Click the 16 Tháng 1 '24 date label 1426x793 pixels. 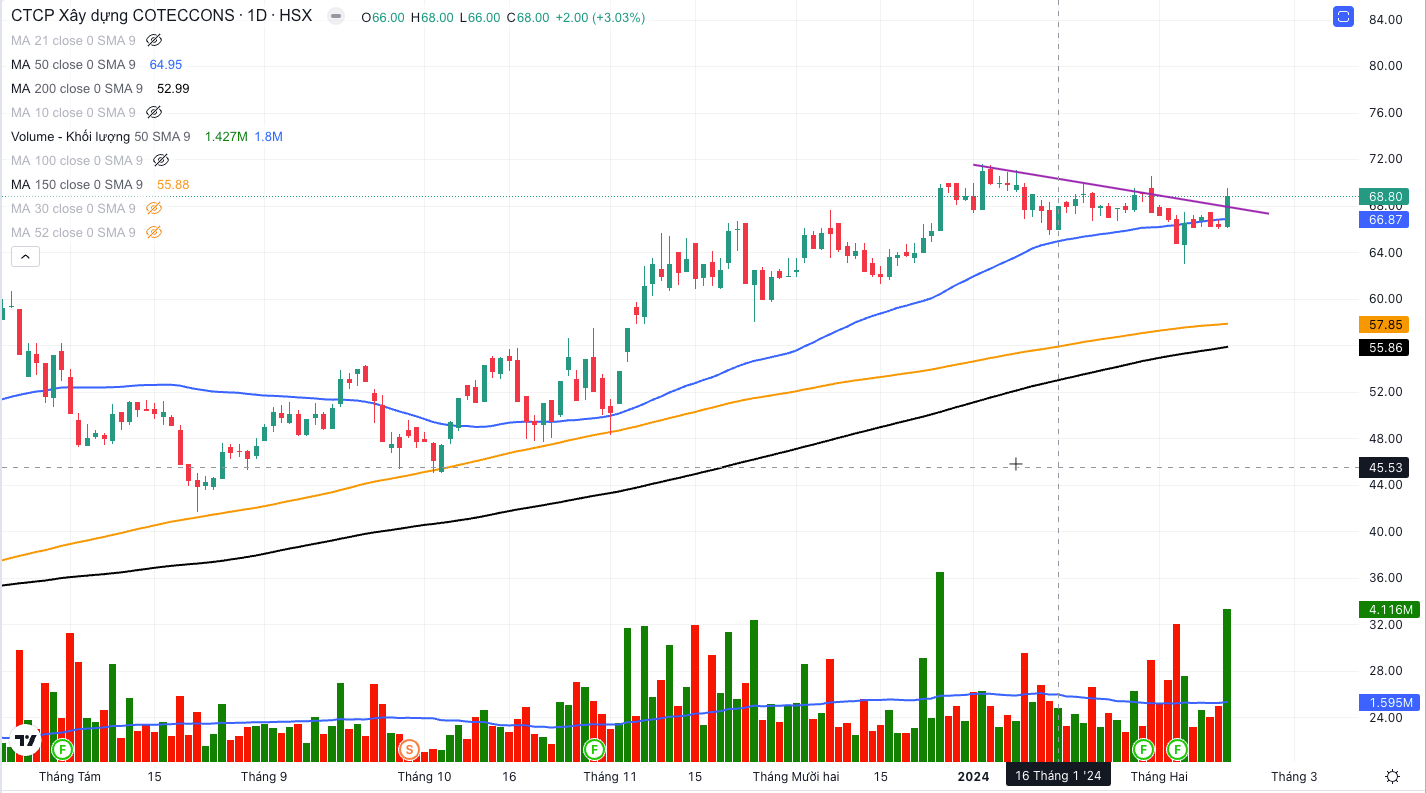[1058, 776]
